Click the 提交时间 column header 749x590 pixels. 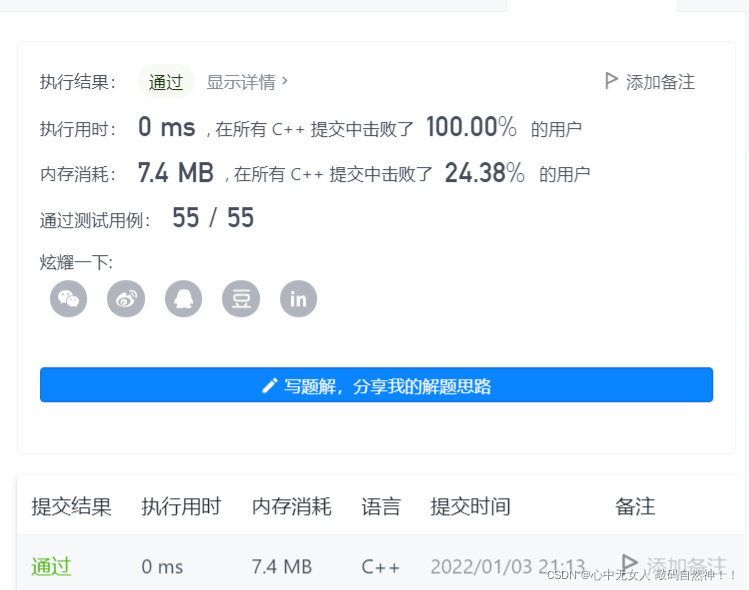tap(471, 506)
